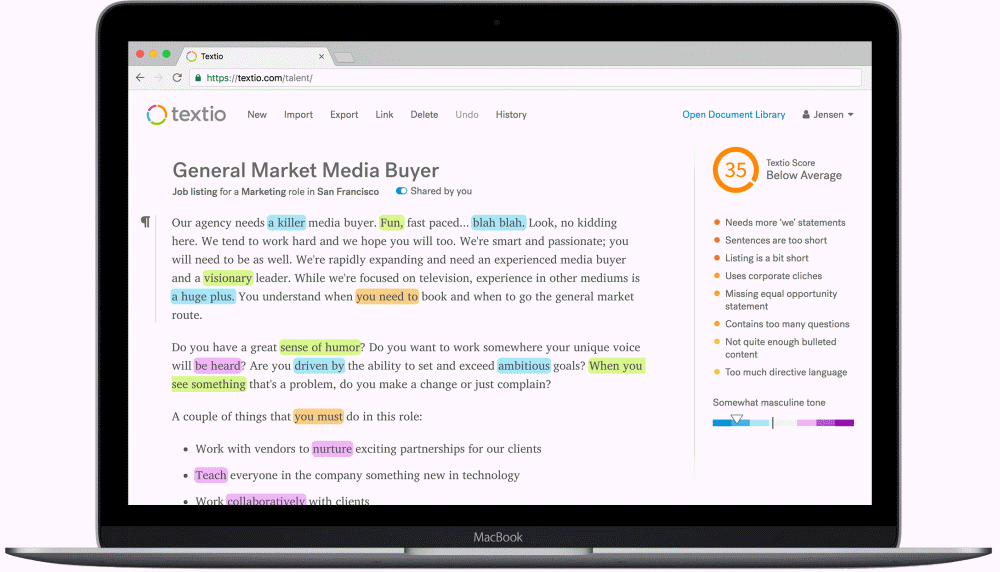
Task: Toggle the 'Shared by you' switch
Action: click(x=401, y=191)
